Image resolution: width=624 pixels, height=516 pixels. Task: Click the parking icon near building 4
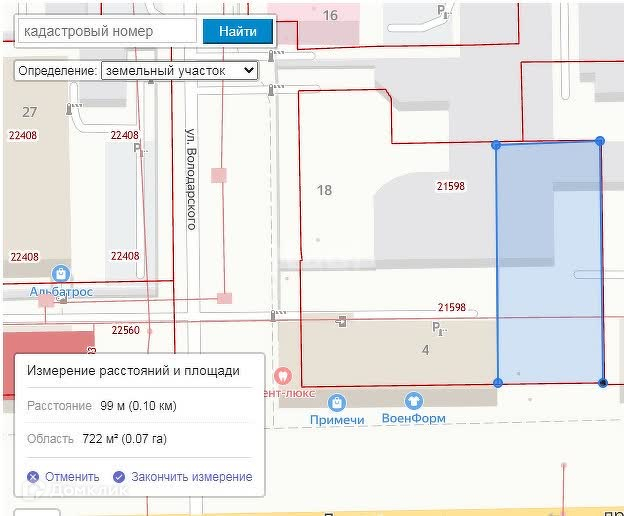click(439, 329)
